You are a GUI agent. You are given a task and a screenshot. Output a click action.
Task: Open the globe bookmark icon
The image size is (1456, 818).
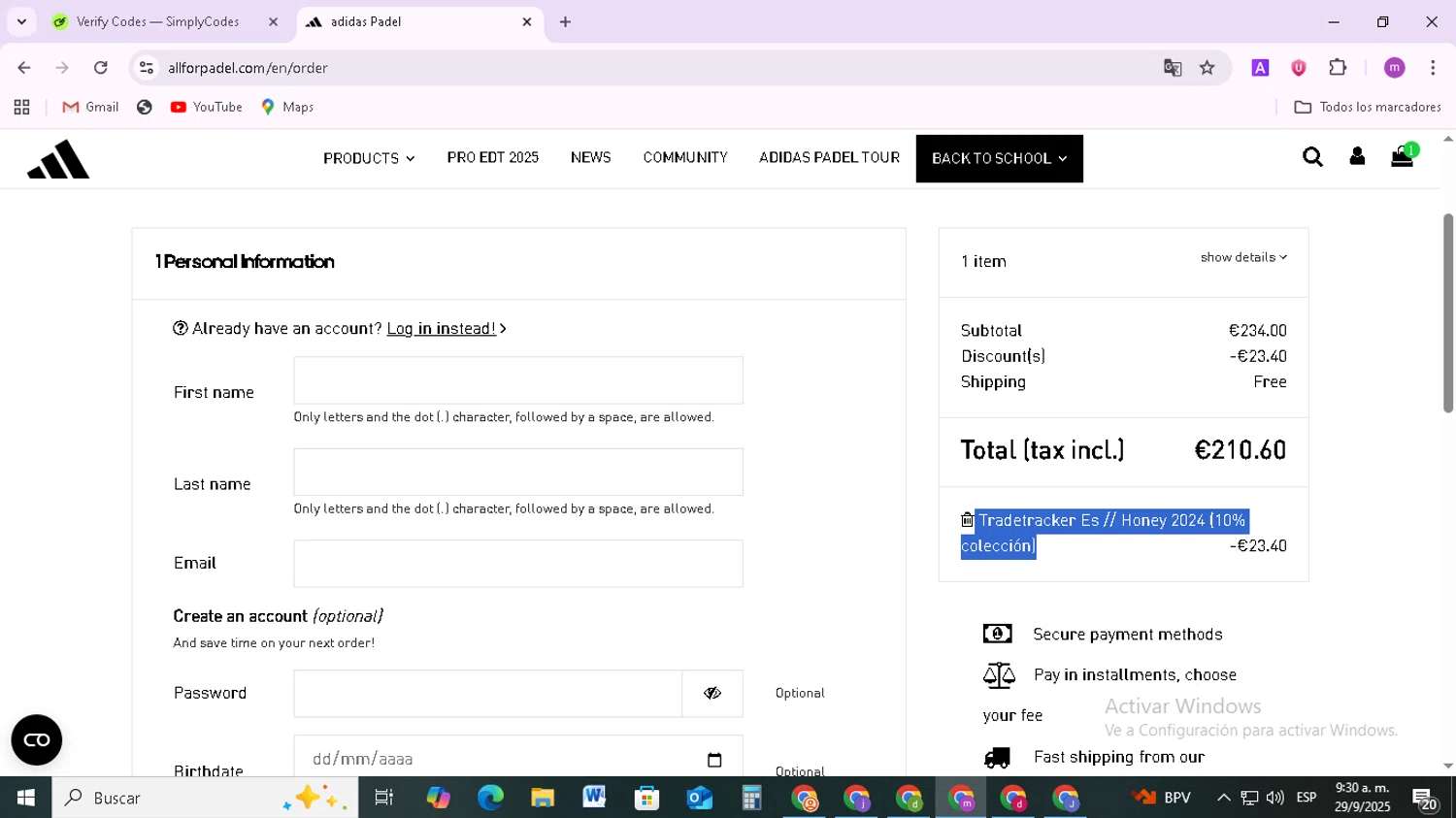tap(145, 108)
